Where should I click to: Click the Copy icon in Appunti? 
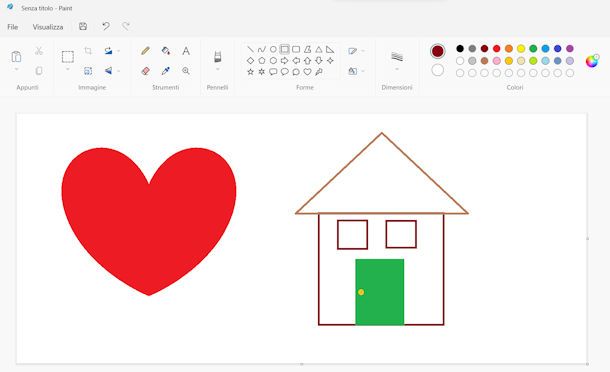click(39, 71)
